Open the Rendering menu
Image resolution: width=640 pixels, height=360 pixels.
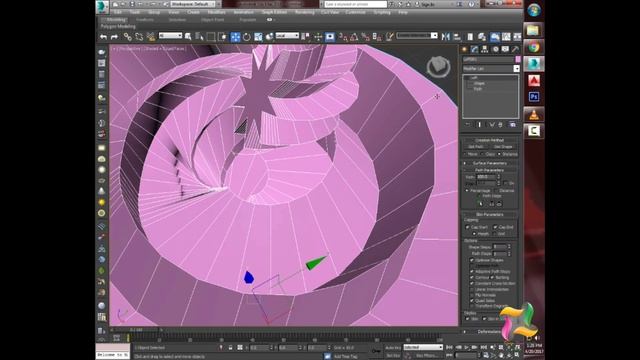pos(304,12)
